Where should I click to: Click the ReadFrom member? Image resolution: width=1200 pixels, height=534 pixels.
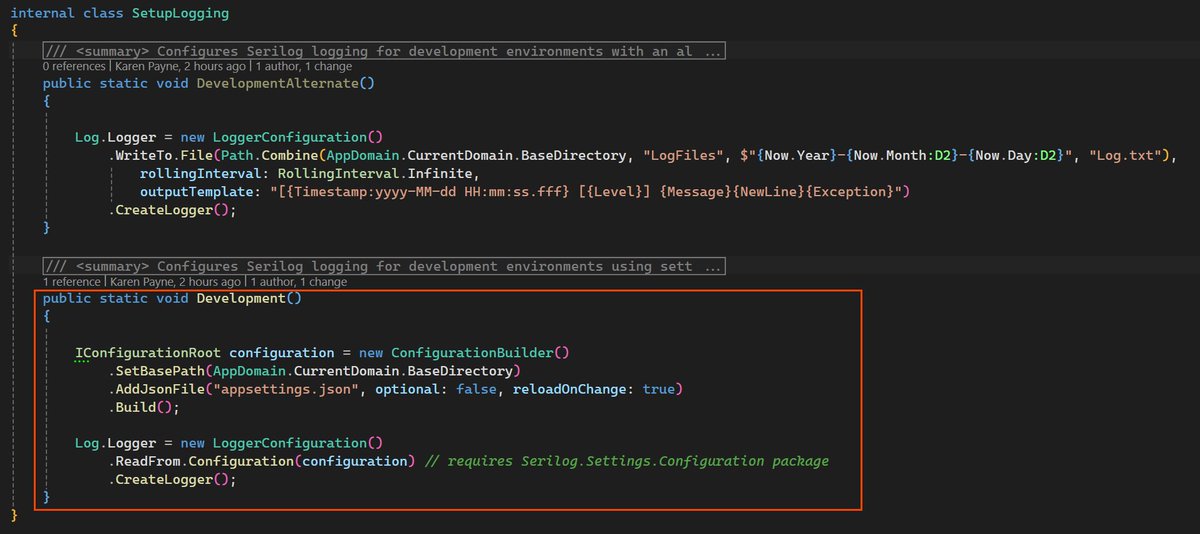[148, 461]
